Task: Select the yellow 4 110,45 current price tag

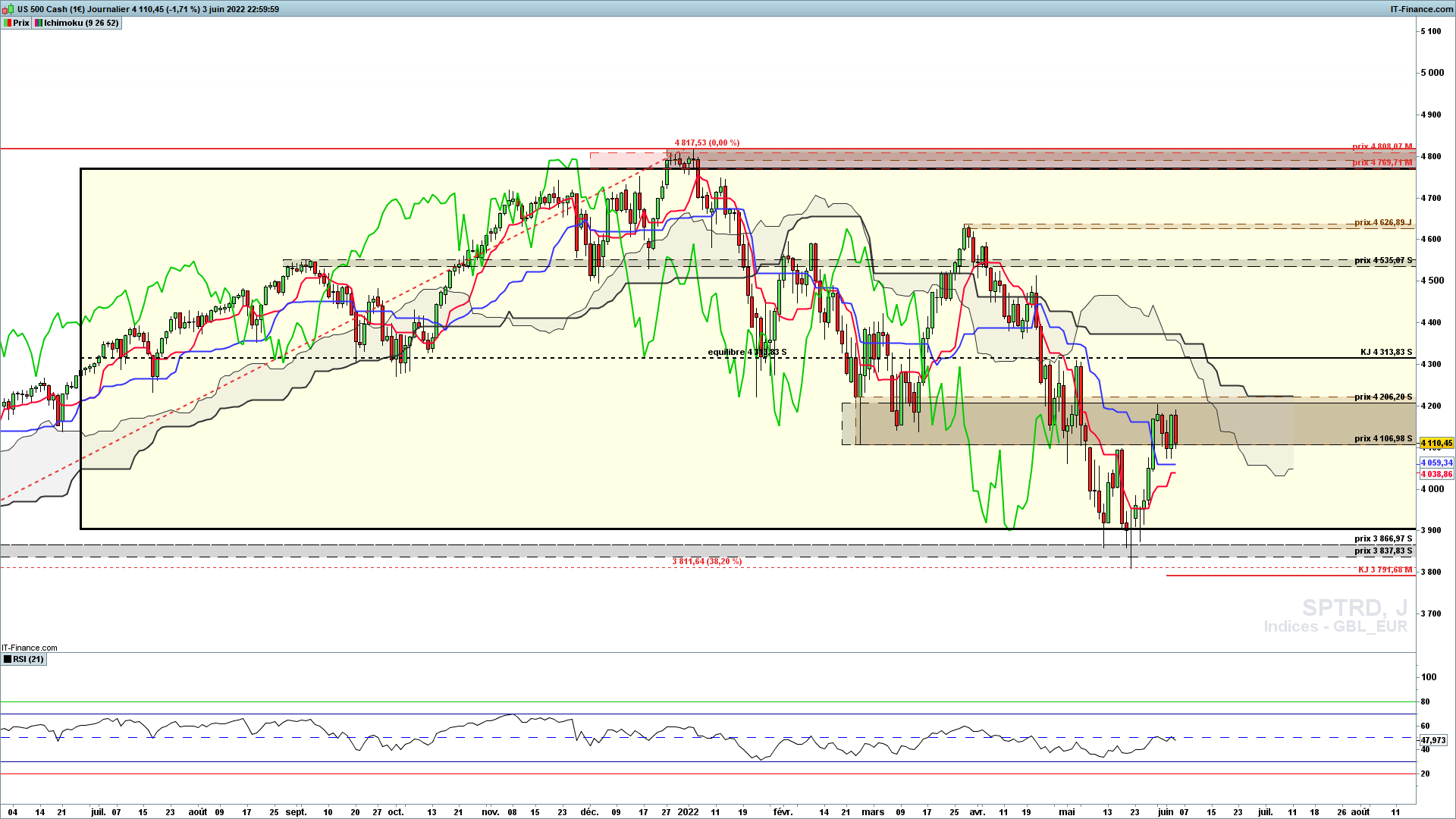Action: [x=1436, y=444]
